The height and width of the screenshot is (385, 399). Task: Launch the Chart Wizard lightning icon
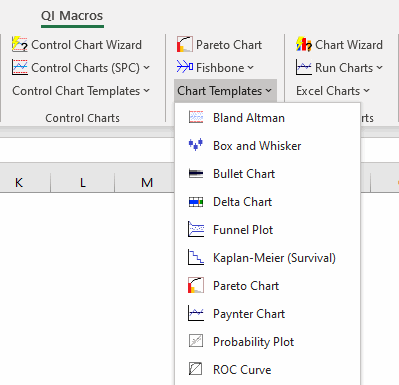(304, 44)
